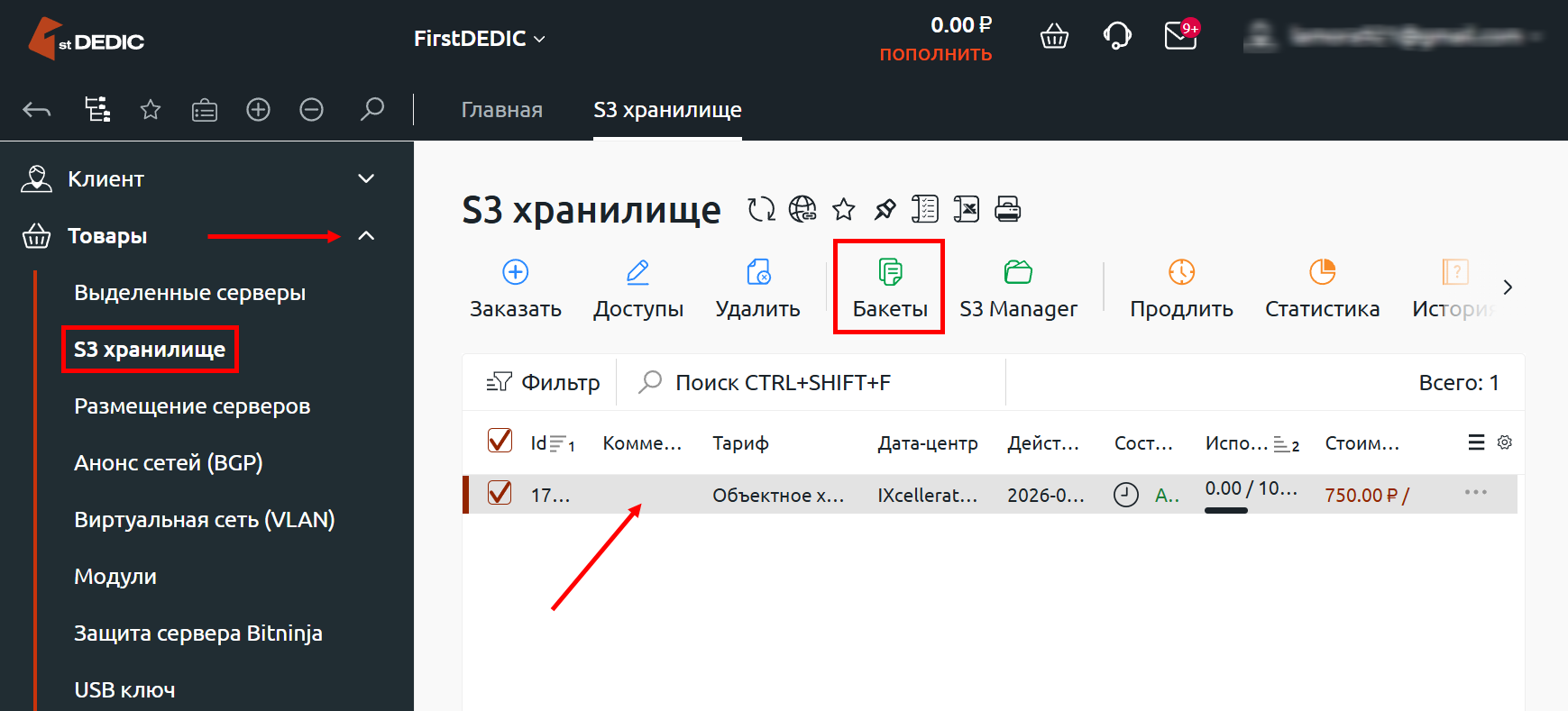Sort by the Сост… column header

1143,443
